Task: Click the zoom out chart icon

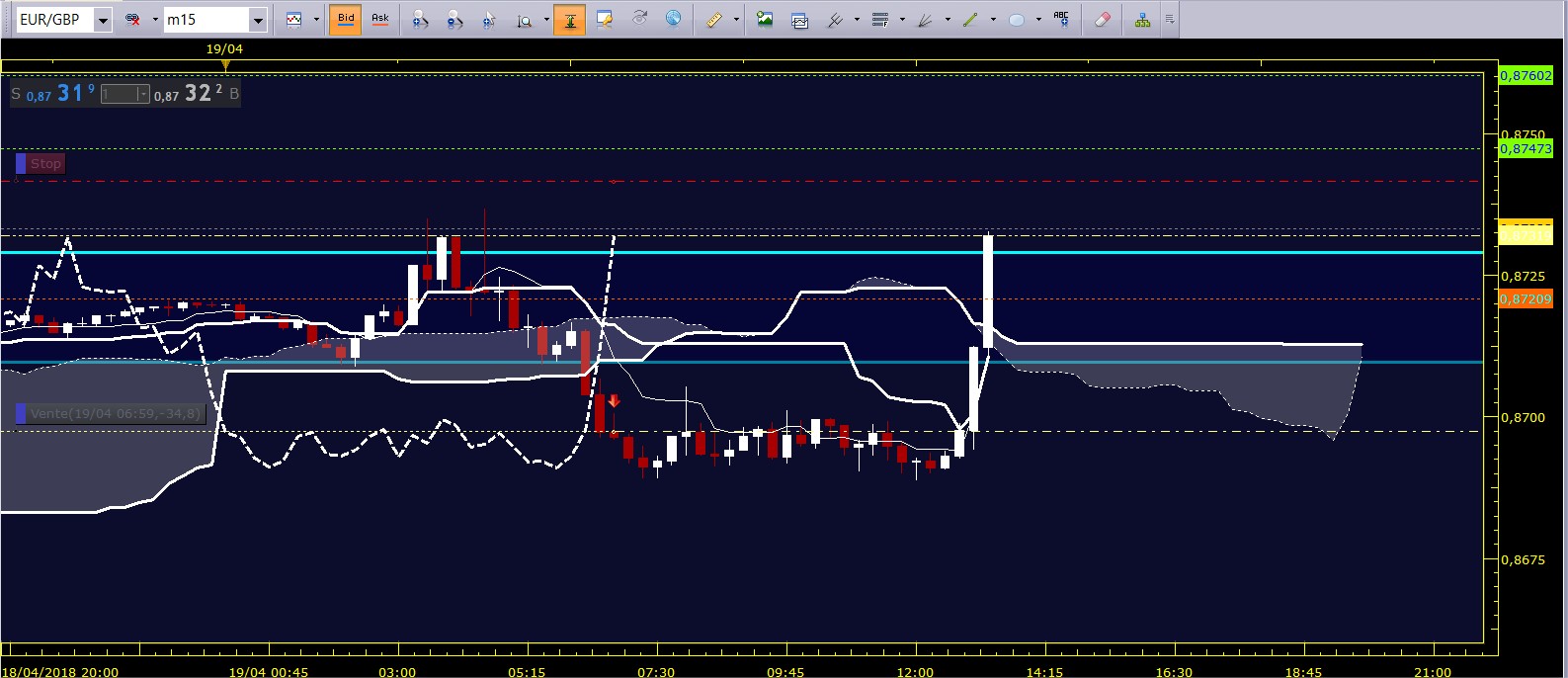Action: 454,20
